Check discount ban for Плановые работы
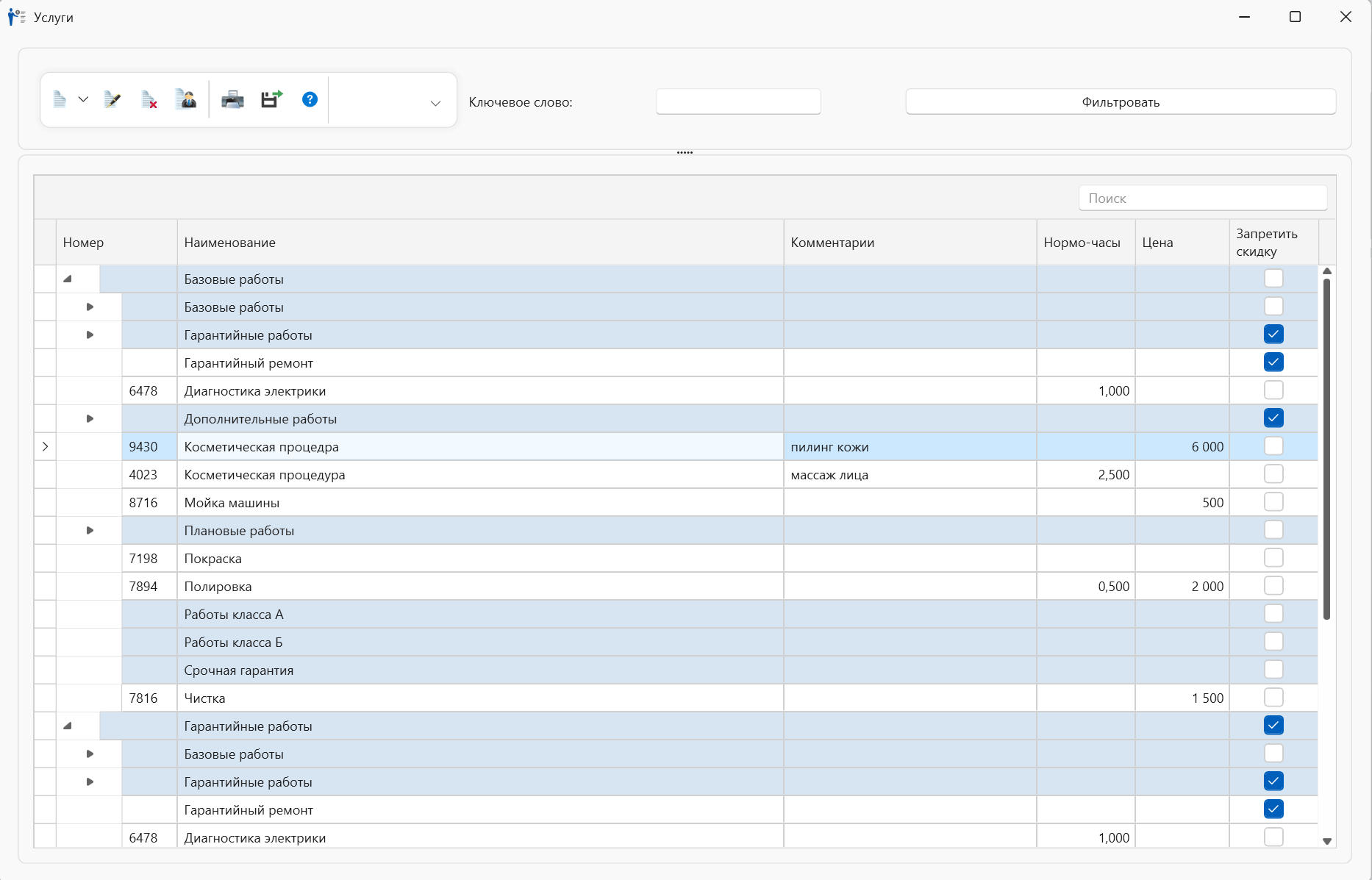 coord(1273,529)
